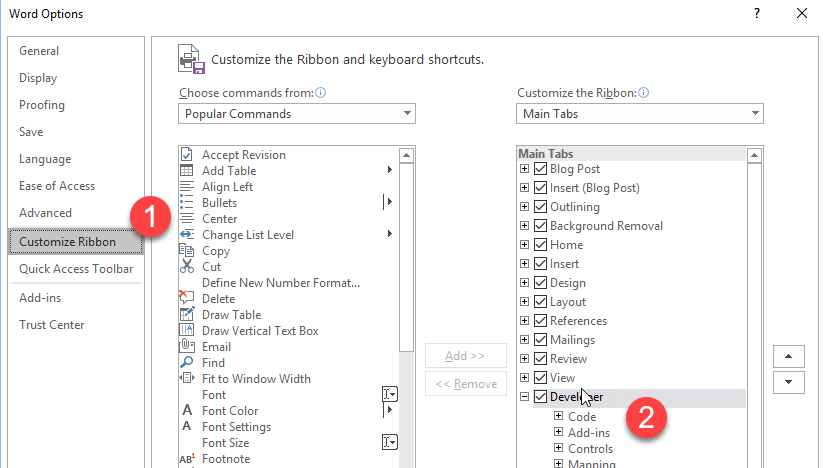Click the Move Down arrow button
Screen dimensions: 823x468
pyautogui.click(x=788, y=382)
